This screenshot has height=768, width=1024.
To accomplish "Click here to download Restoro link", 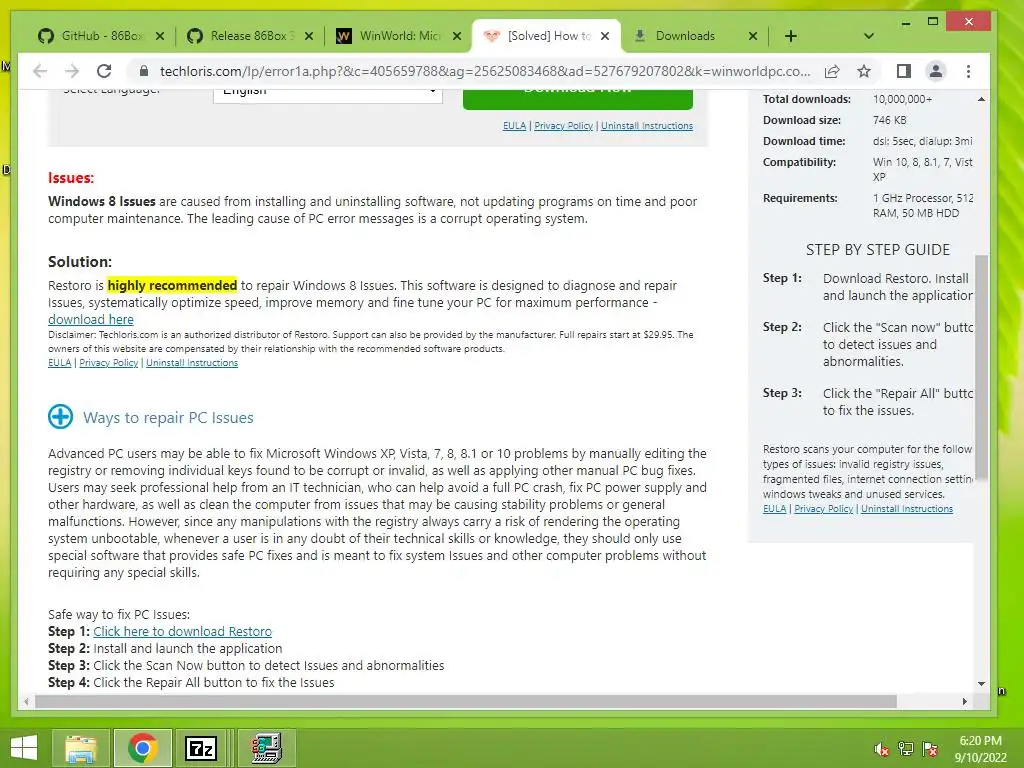I will (x=182, y=632).
